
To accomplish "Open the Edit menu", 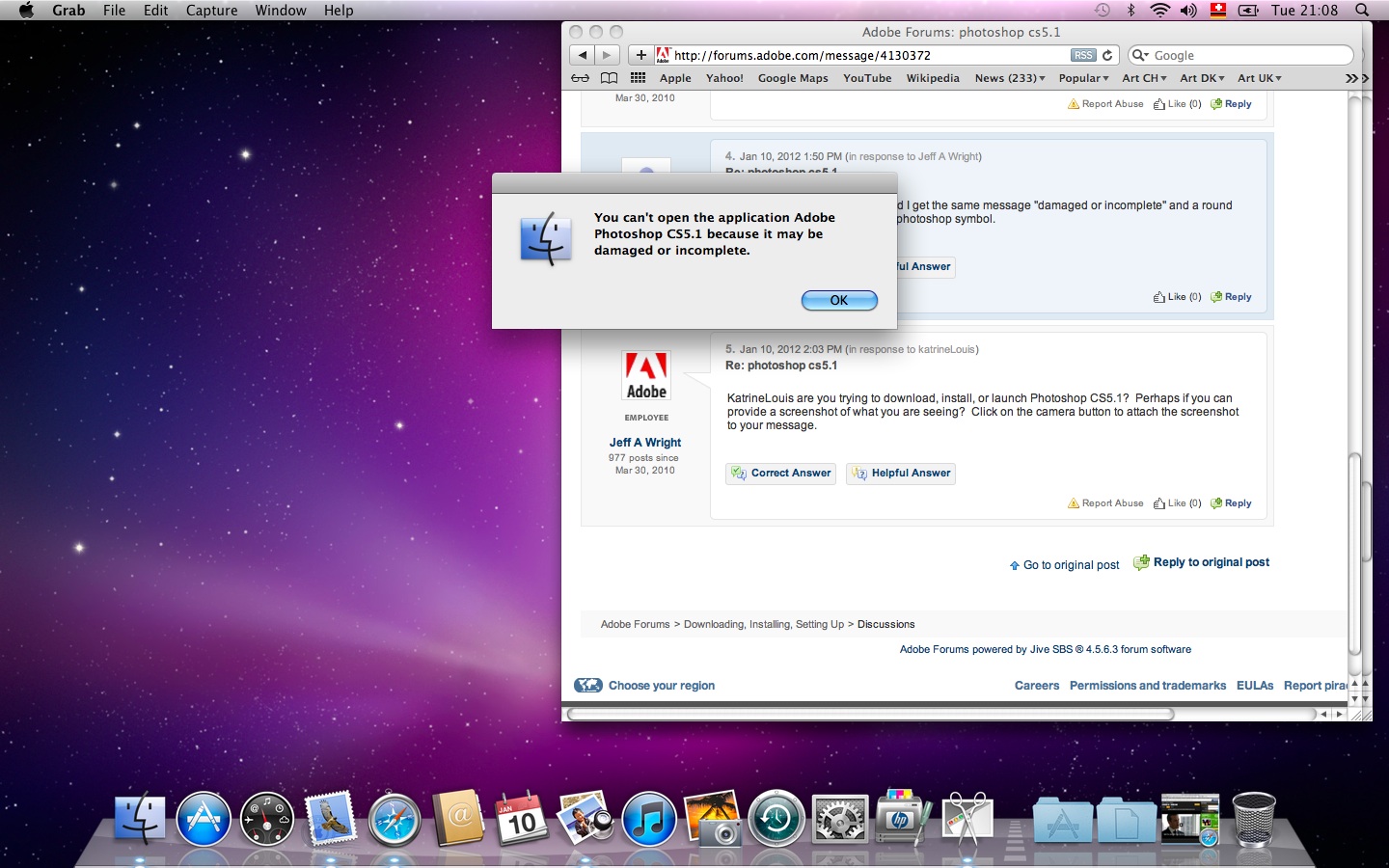I will point(155,11).
